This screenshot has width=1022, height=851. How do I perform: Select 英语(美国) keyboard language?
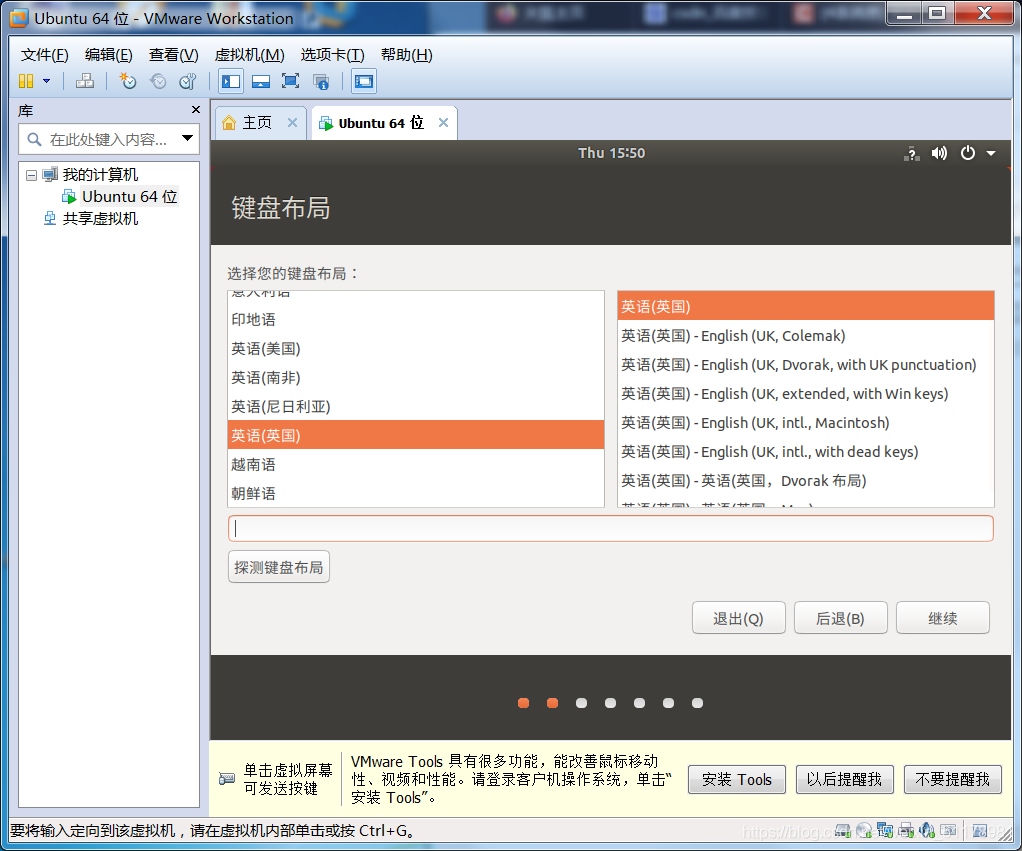click(416, 349)
